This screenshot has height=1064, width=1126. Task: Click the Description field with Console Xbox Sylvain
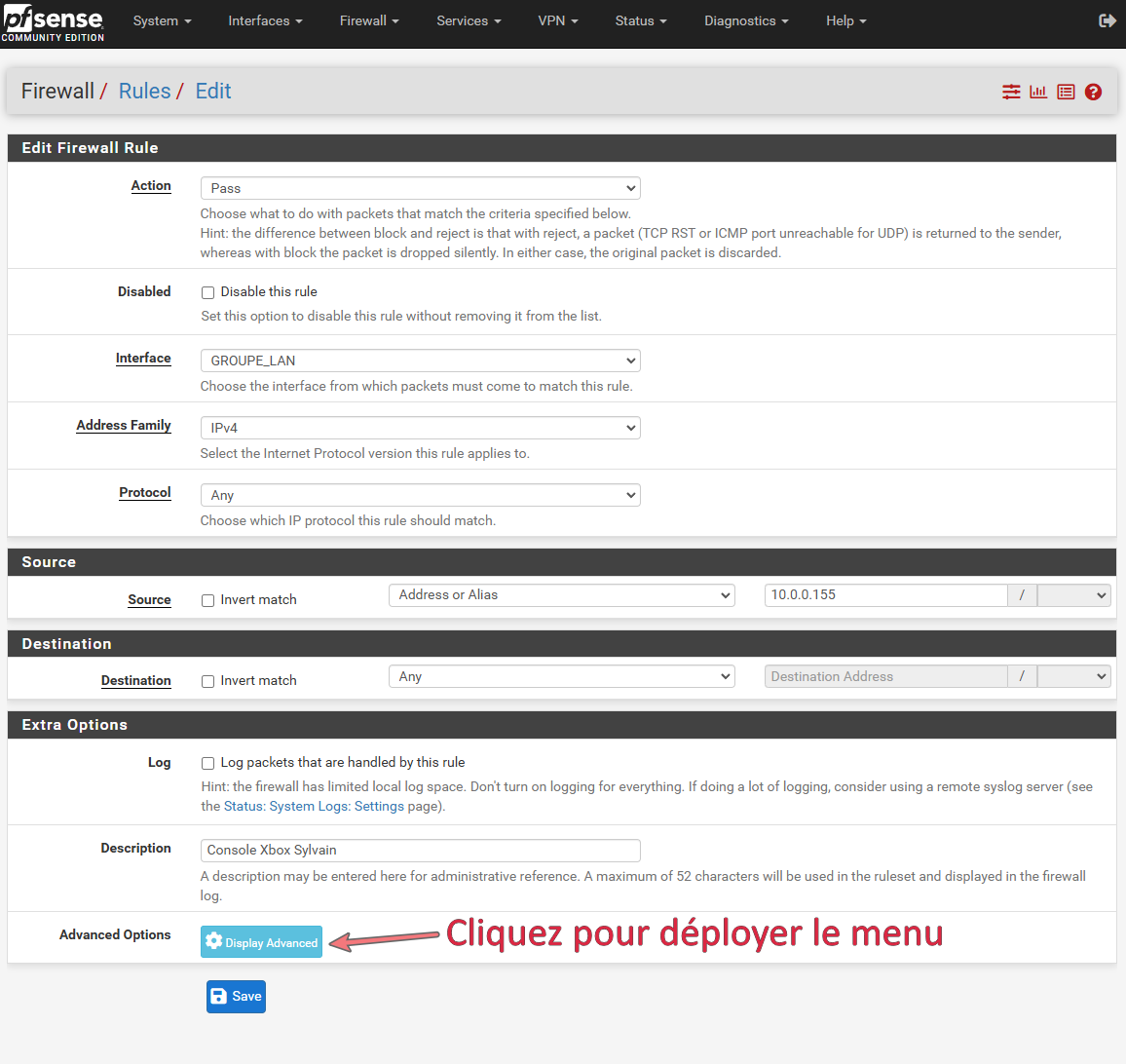coord(420,851)
